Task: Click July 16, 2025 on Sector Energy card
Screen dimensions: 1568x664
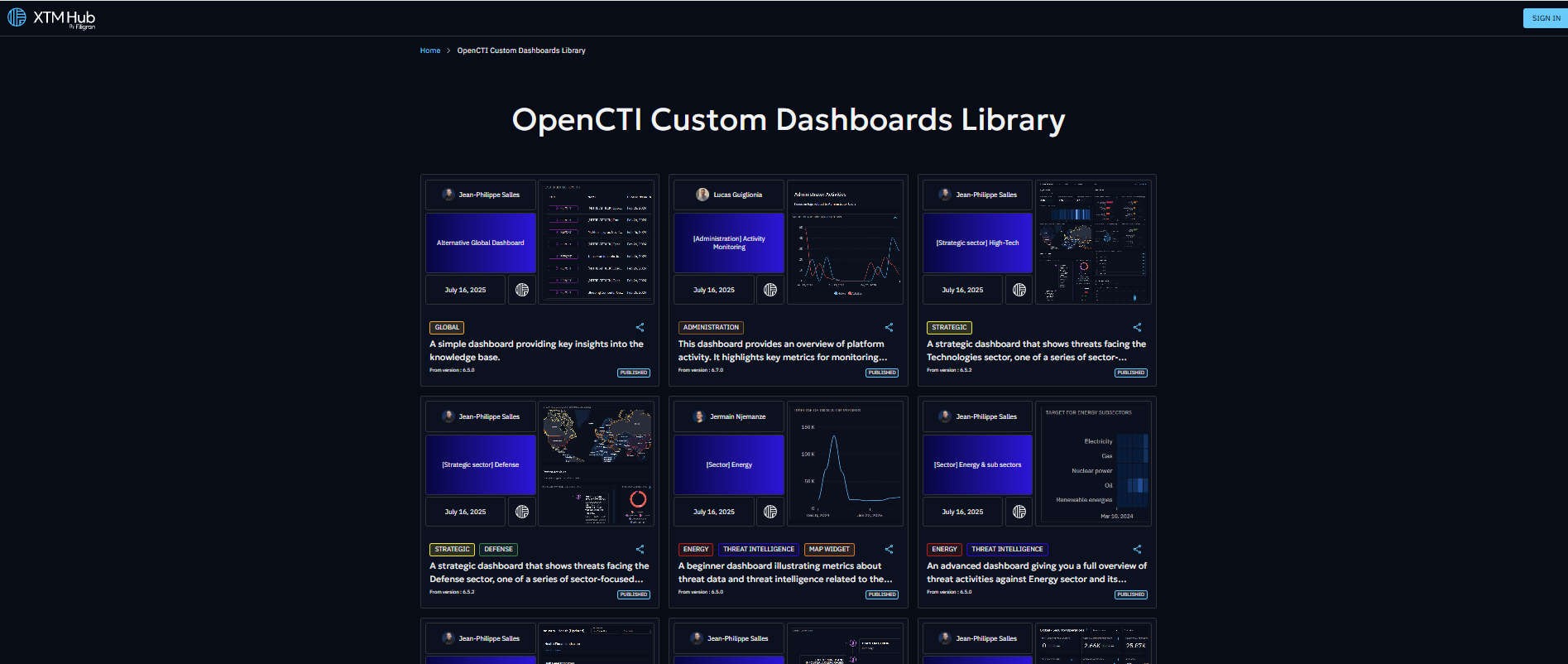Action: pyautogui.click(x=714, y=512)
